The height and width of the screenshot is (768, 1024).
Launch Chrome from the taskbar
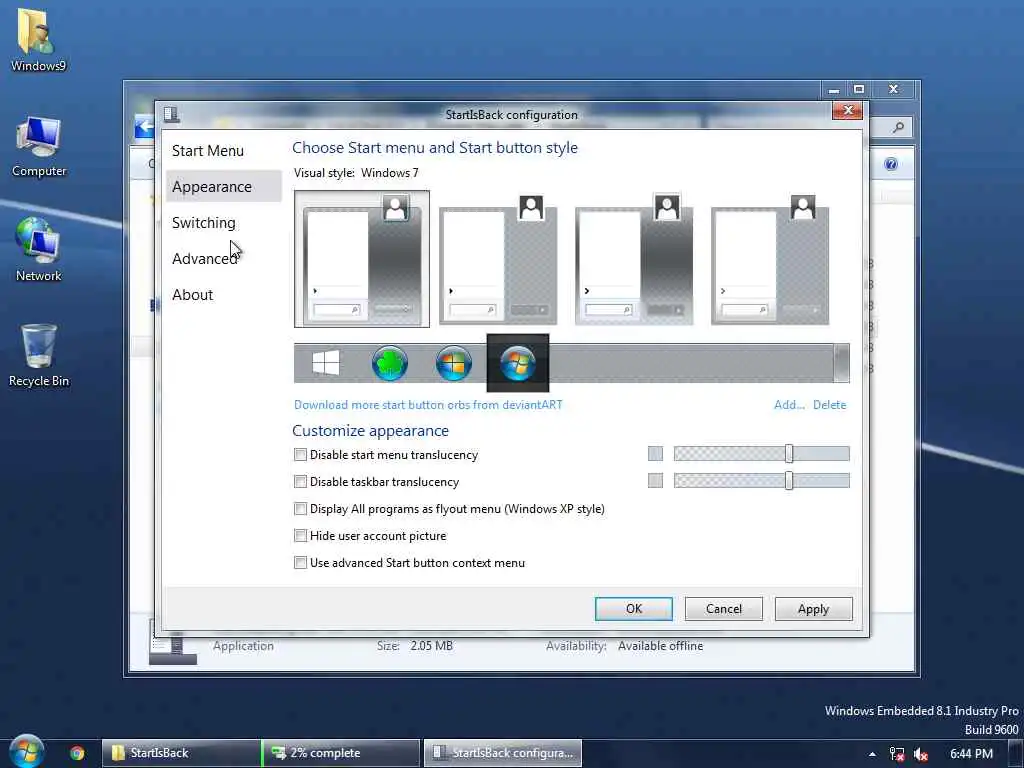pyautogui.click(x=77, y=753)
